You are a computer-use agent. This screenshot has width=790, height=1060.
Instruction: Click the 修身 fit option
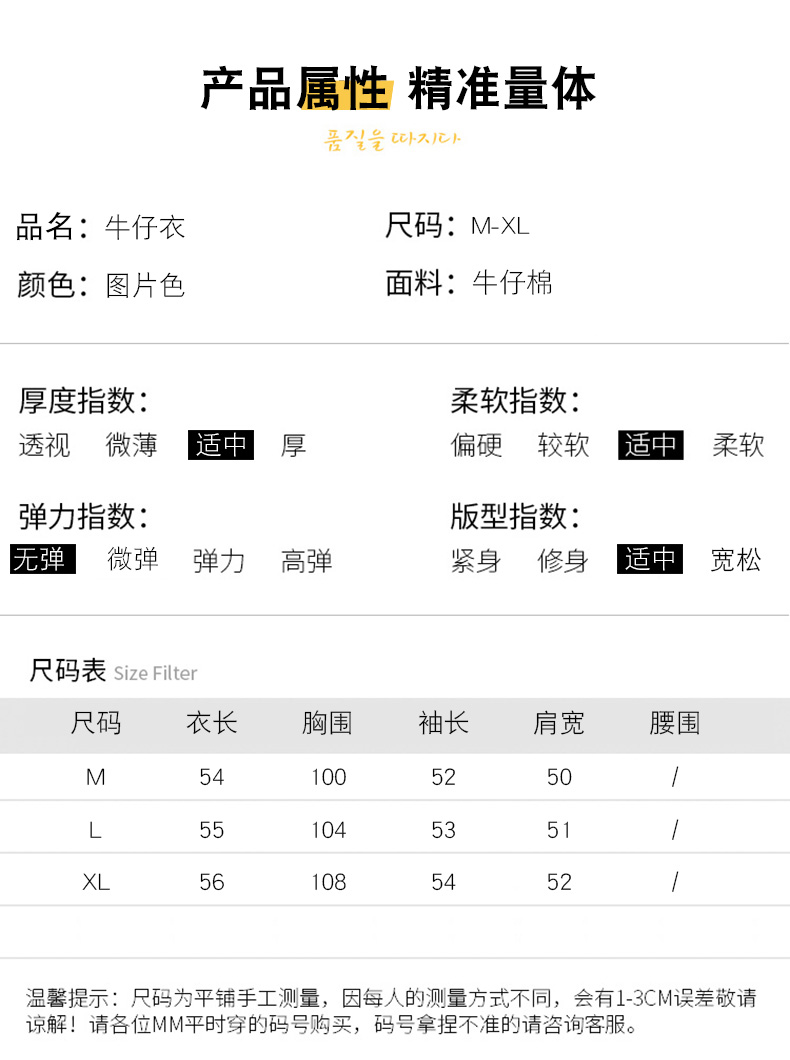[x=563, y=561]
